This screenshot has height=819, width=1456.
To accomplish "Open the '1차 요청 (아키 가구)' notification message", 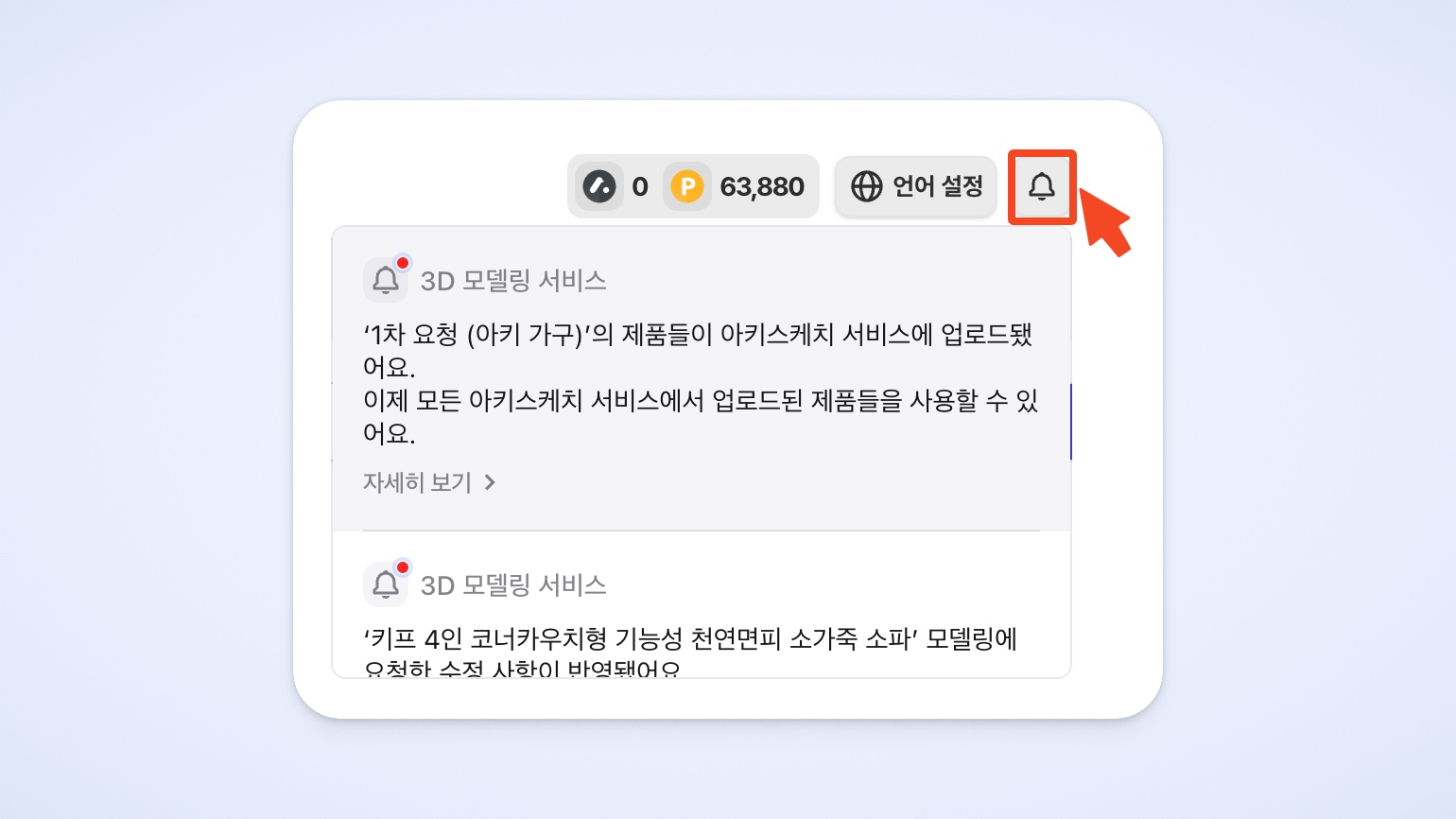I will 701,383.
